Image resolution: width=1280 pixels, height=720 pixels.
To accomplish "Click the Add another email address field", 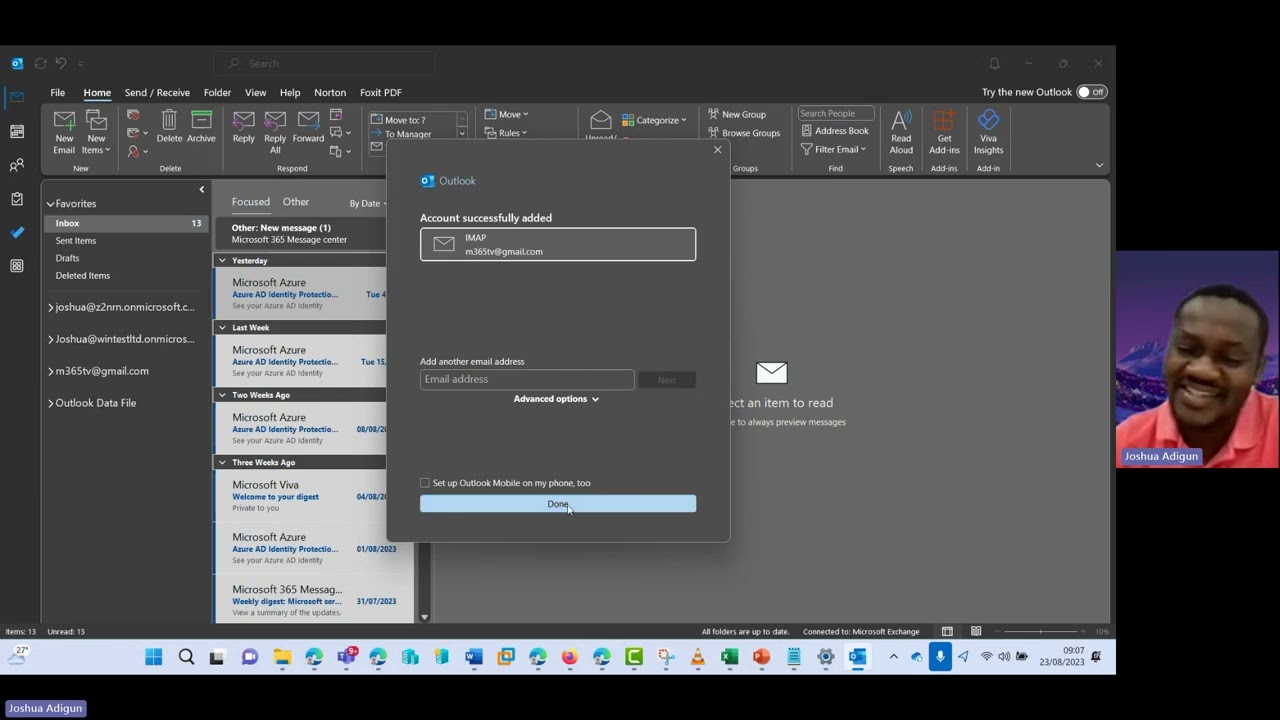I will [527, 380].
